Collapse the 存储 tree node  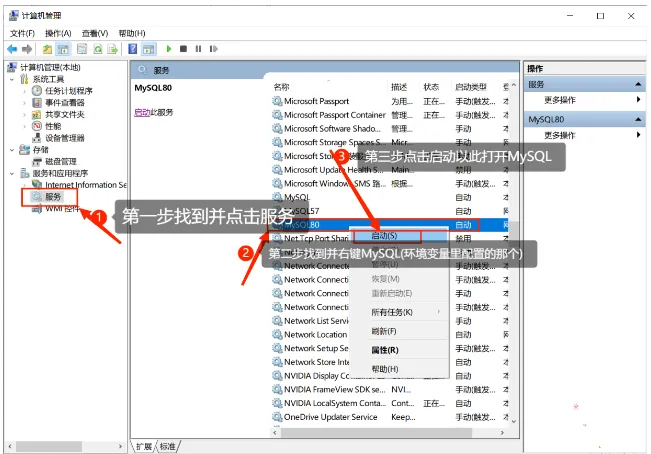12,150
